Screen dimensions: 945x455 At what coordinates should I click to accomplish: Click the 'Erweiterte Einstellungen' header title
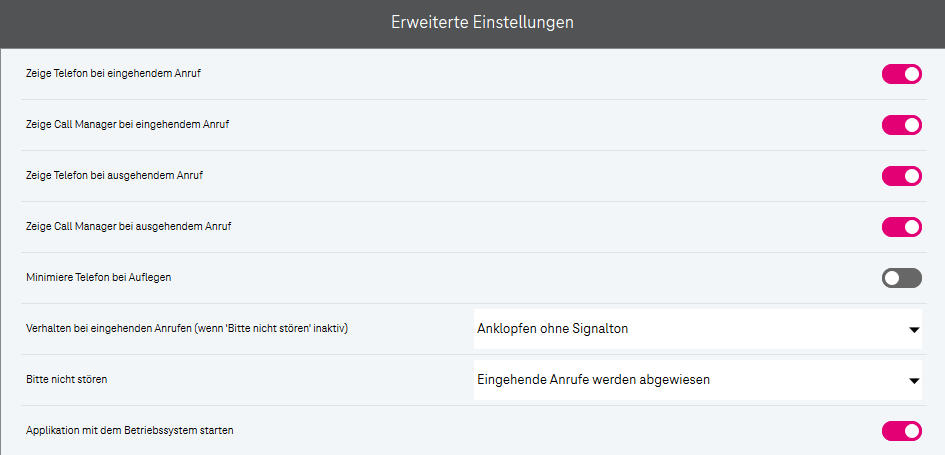(482, 22)
